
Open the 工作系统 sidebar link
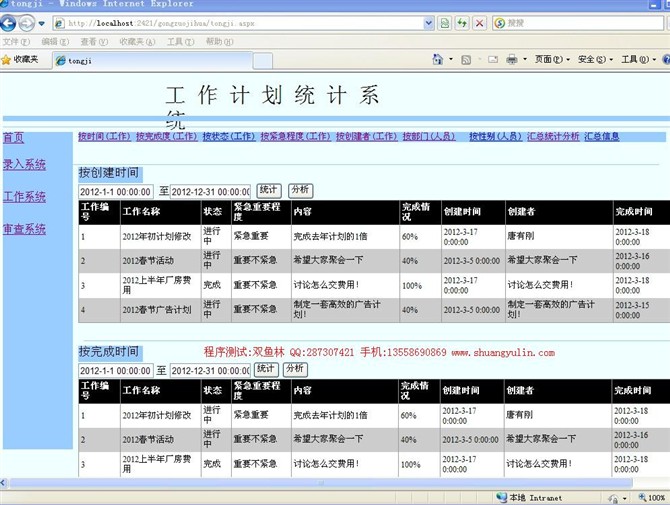point(24,197)
